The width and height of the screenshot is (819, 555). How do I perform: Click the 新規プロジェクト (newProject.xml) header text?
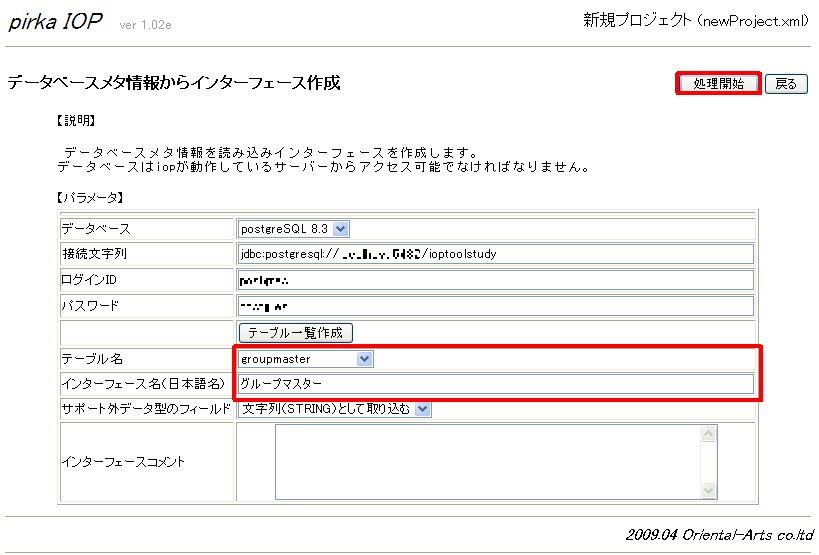point(696,21)
